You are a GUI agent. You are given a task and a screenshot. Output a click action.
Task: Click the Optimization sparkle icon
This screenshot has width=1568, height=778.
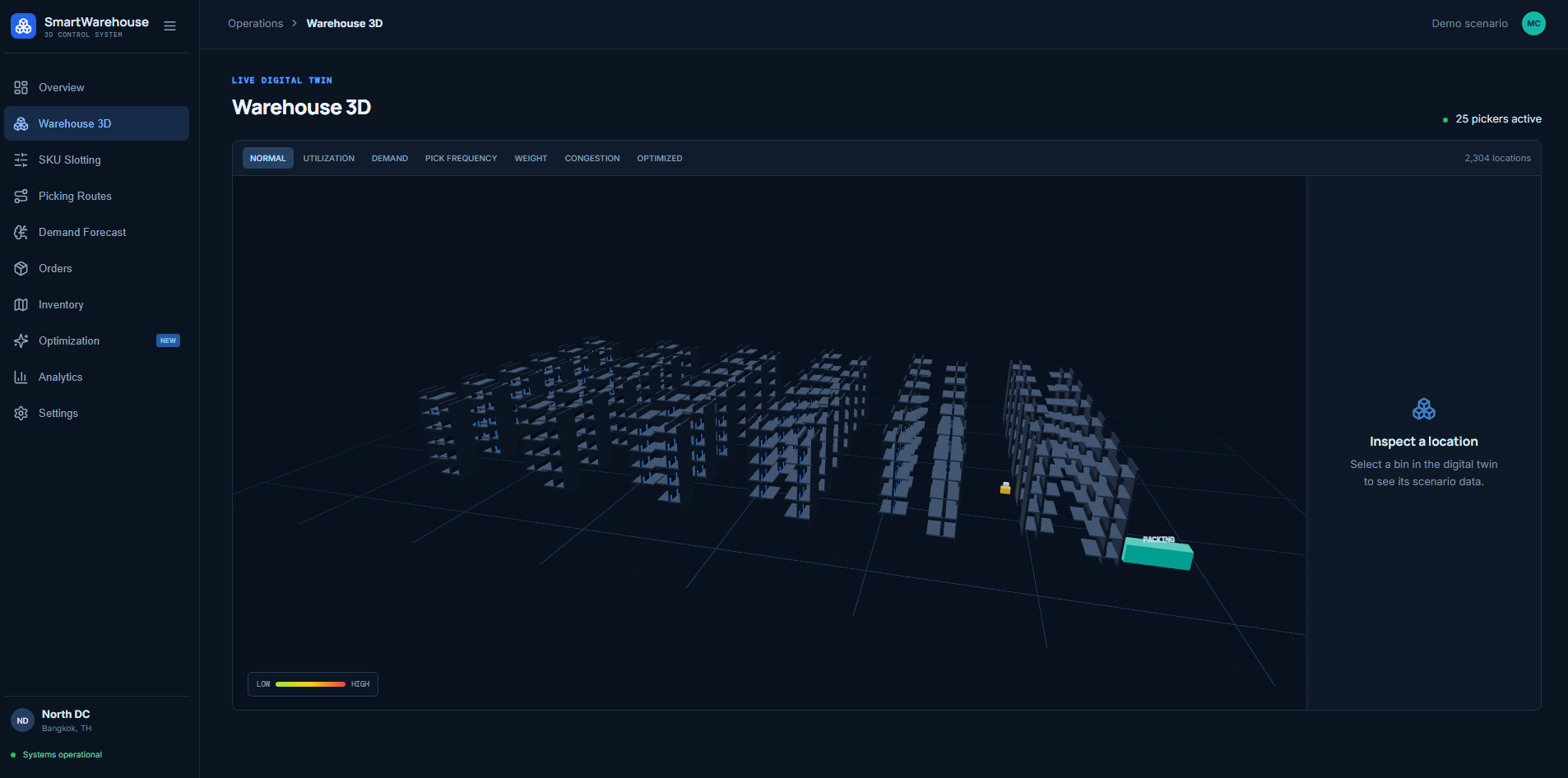(21, 341)
